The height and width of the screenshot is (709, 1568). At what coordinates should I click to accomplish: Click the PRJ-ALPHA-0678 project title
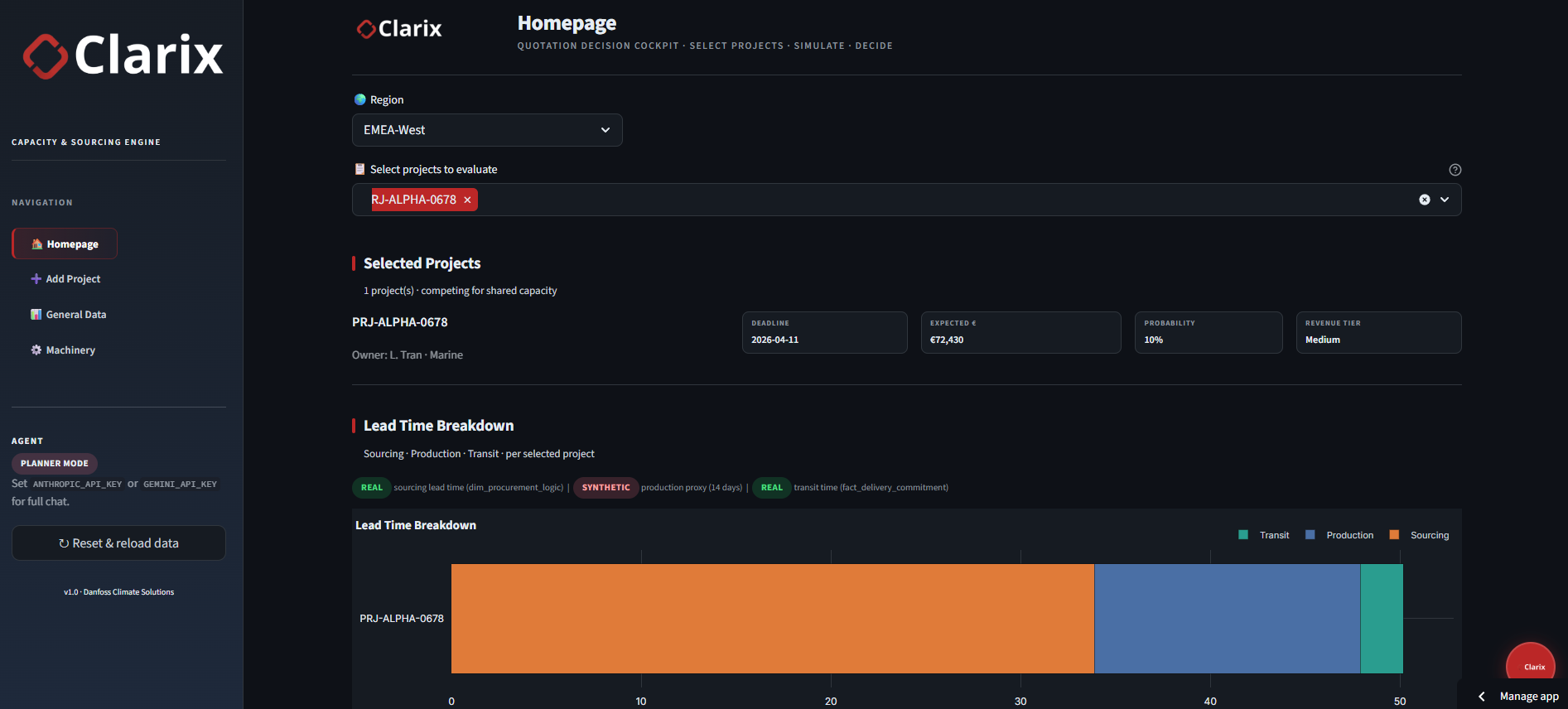click(400, 322)
